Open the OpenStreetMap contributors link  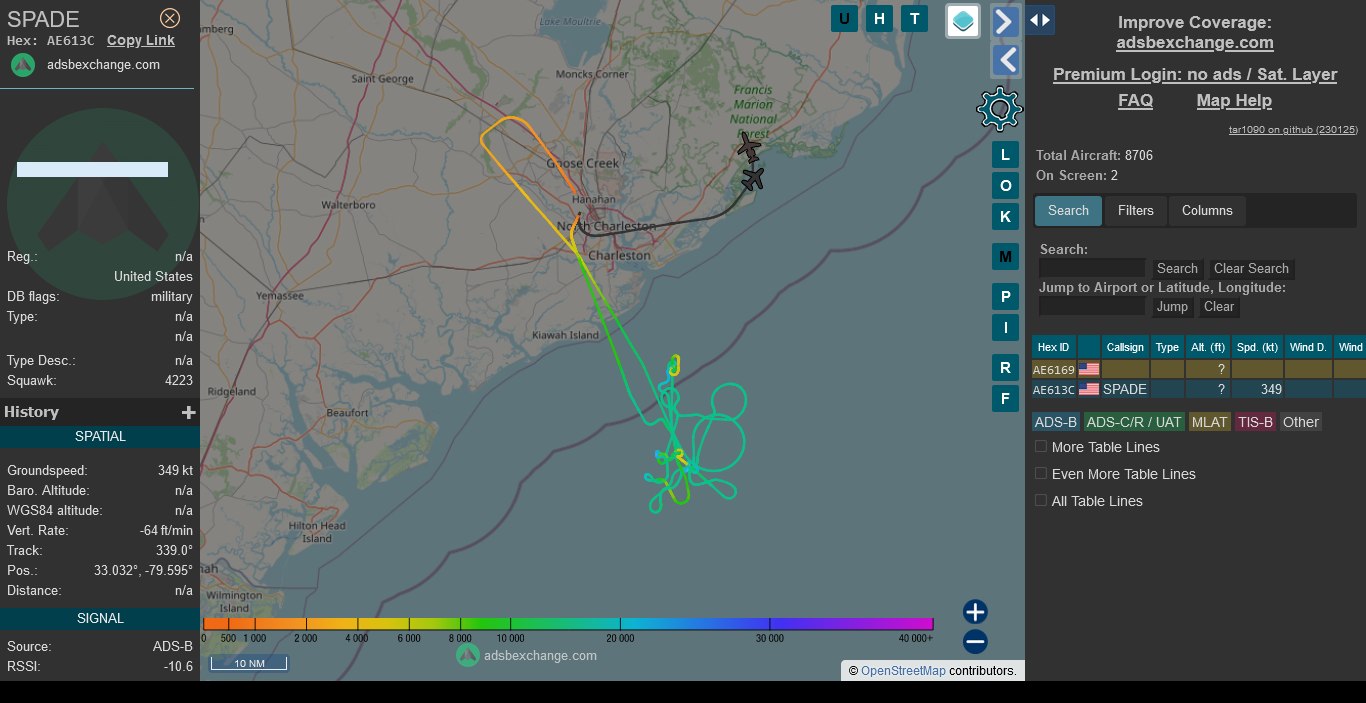[x=903, y=671]
